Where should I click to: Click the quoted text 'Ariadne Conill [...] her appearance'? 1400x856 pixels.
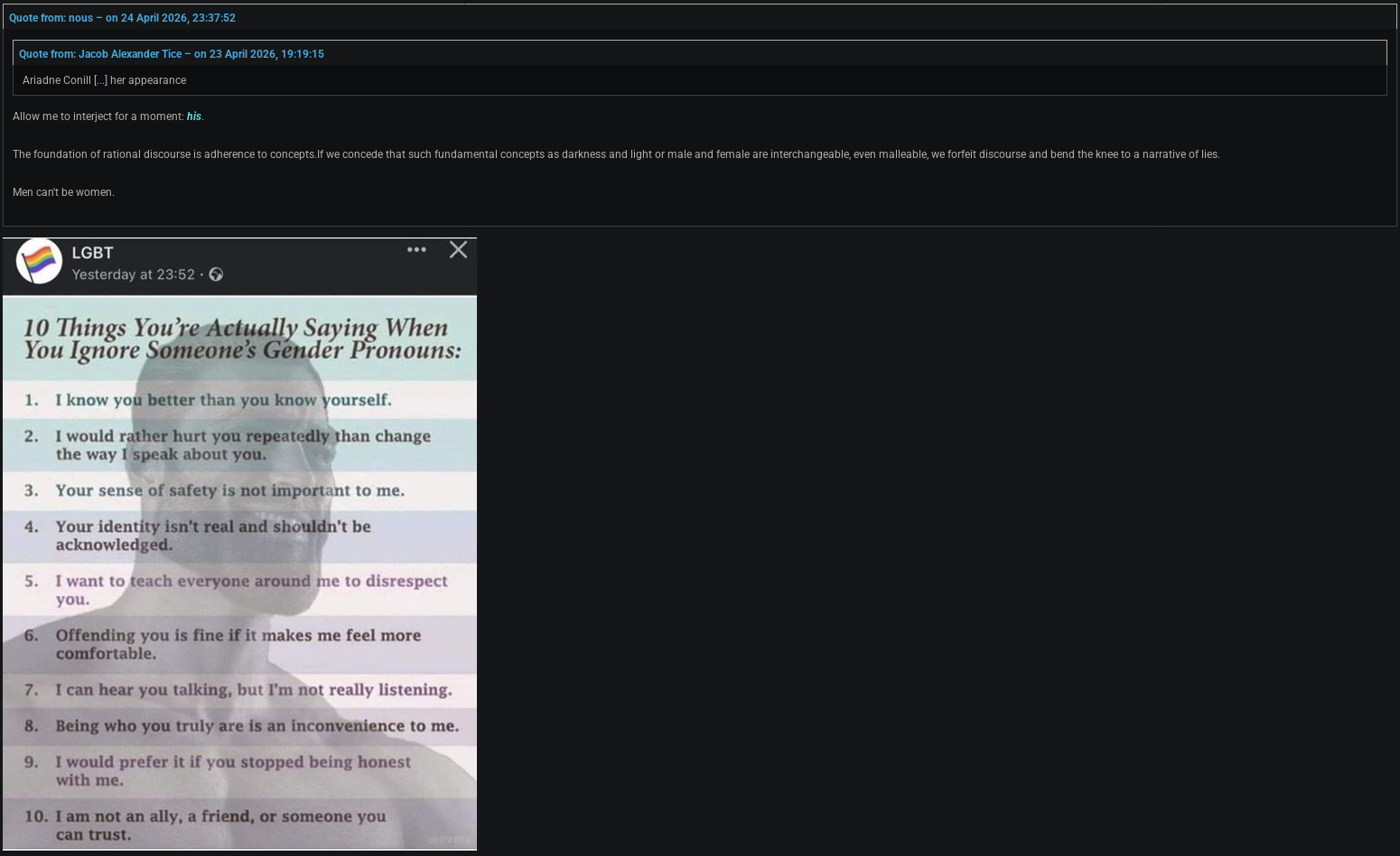point(104,80)
